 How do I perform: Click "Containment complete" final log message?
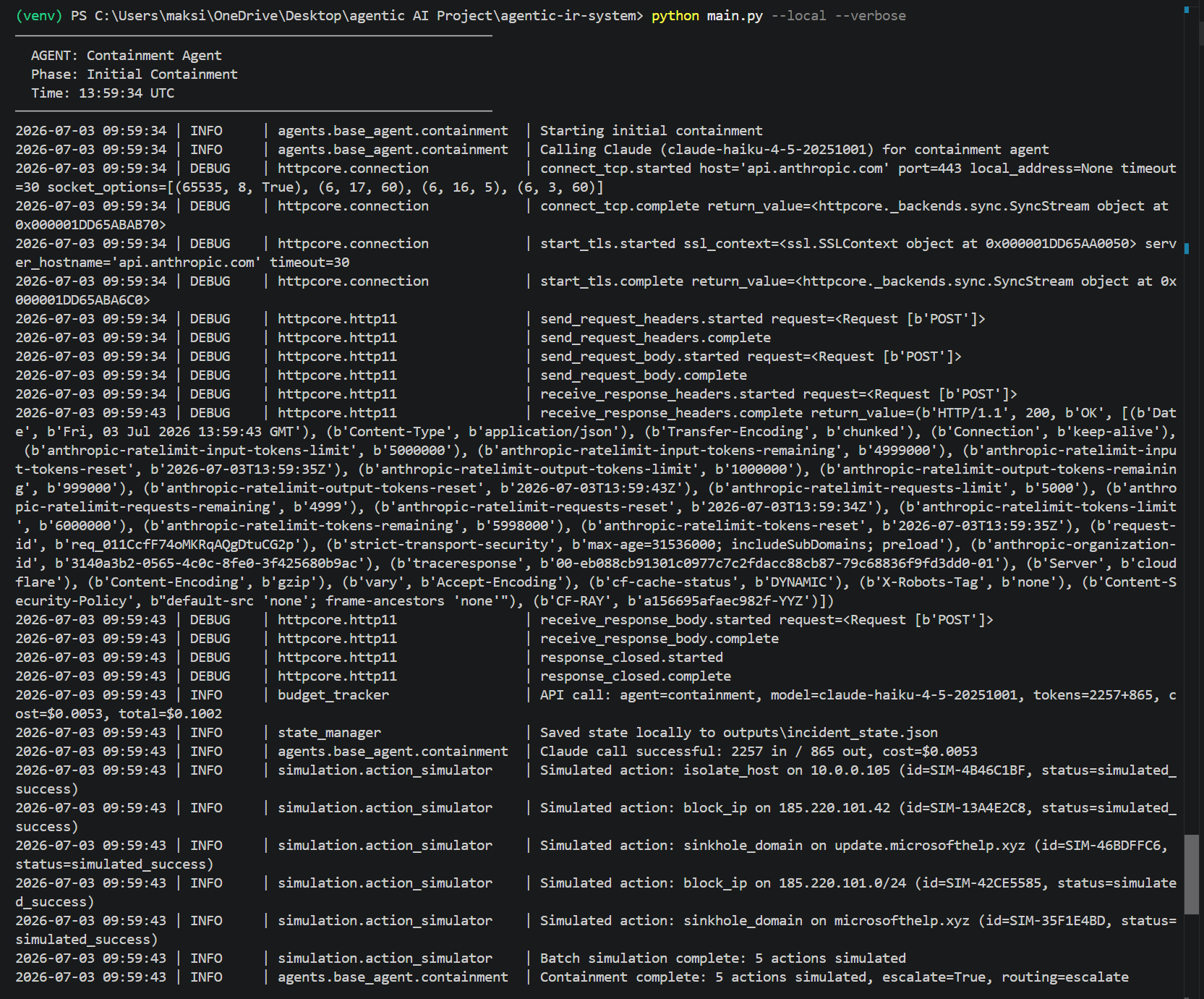[620, 977]
